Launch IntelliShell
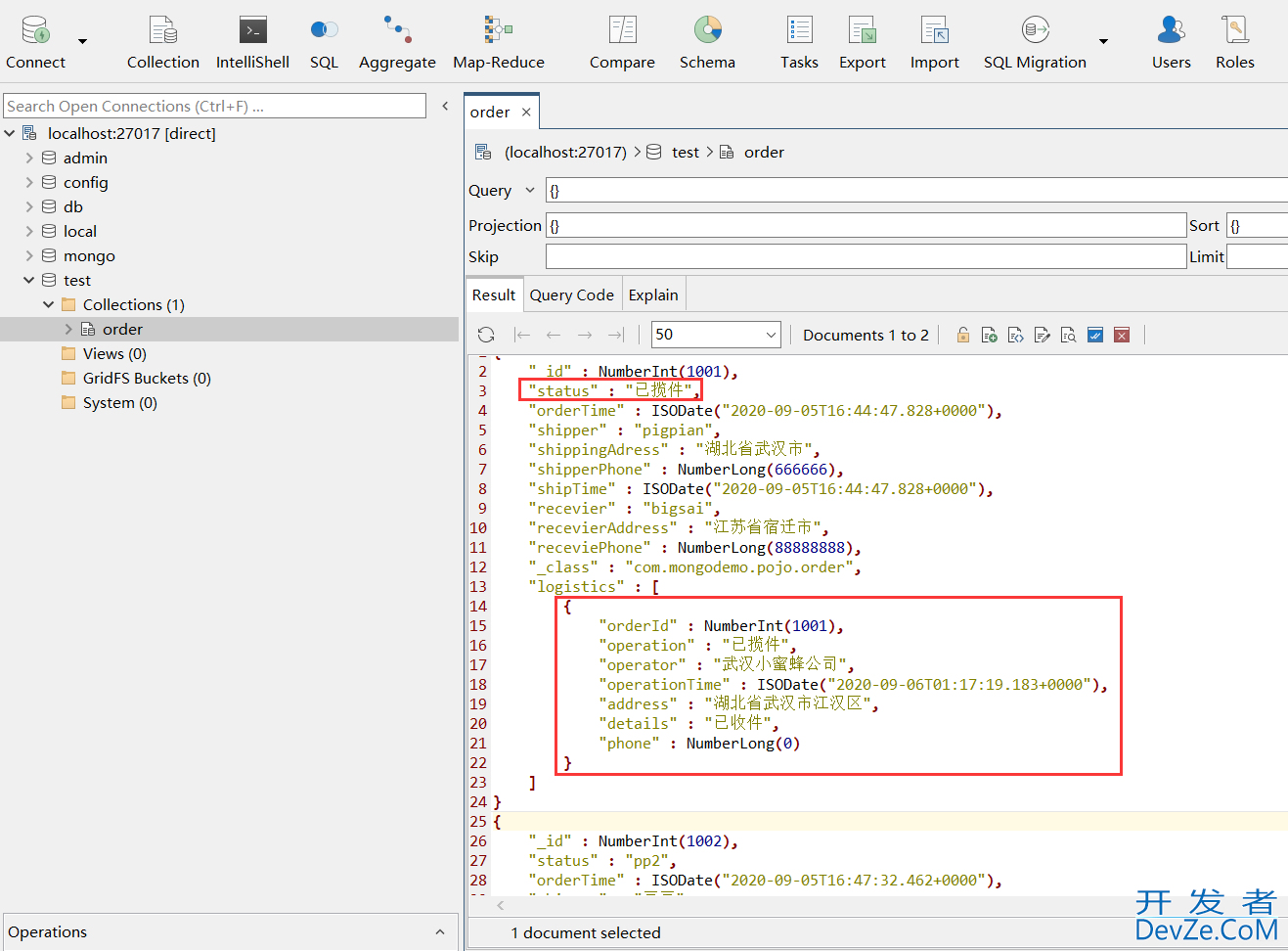Image resolution: width=1288 pixels, height=951 pixels. [252, 43]
